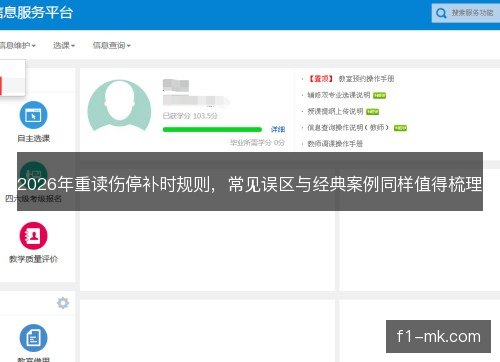Open the 授课提纲上传说明 notice

(x=335, y=111)
